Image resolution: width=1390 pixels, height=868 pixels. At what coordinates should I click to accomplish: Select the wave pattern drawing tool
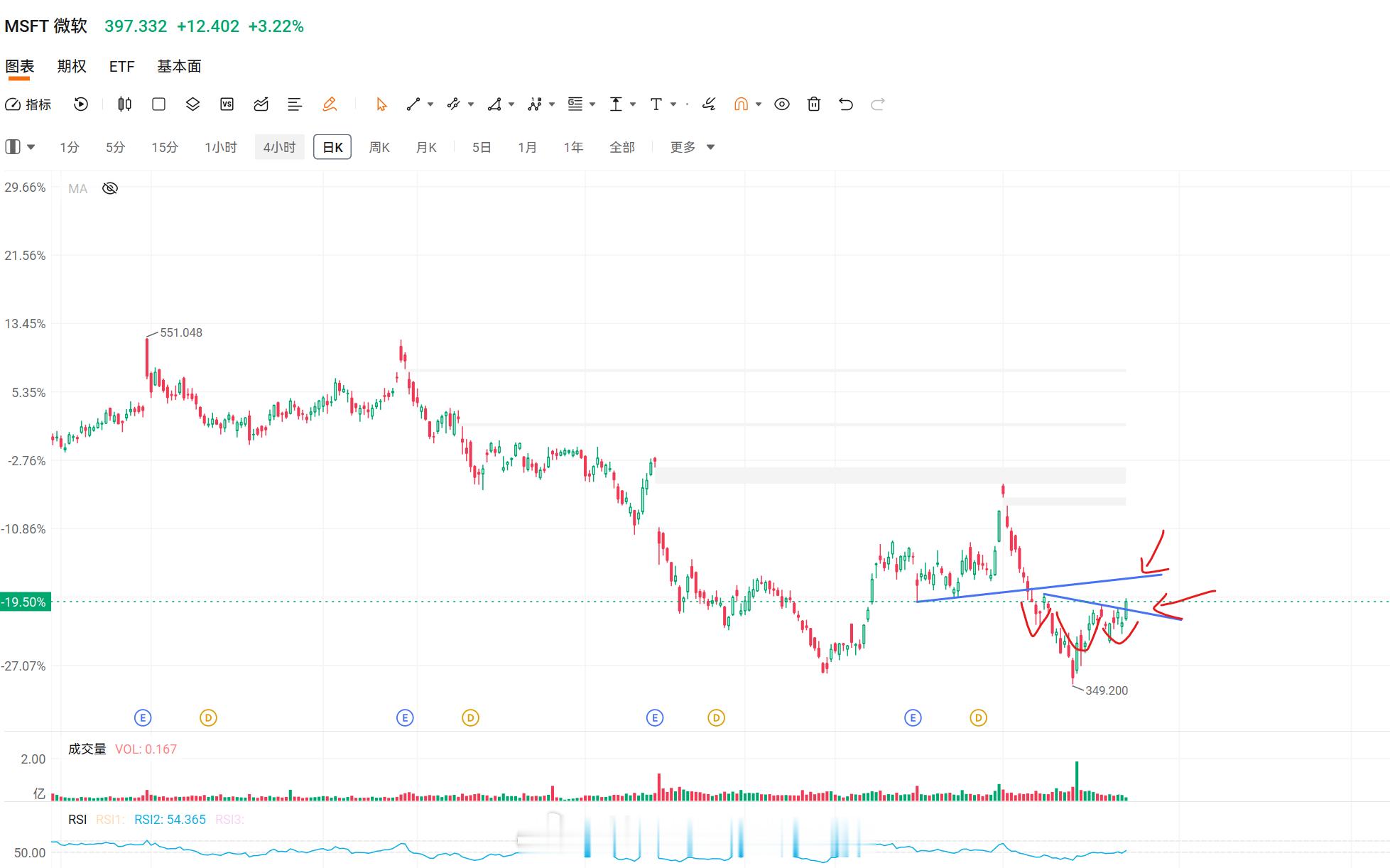[x=535, y=104]
